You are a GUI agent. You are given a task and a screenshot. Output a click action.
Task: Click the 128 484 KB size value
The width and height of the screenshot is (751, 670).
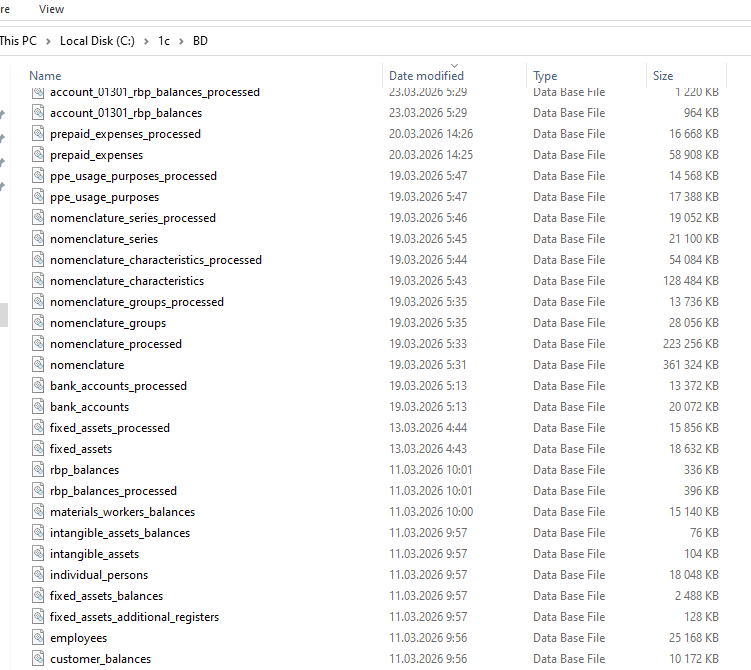pyautogui.click(x=691, y=281)
